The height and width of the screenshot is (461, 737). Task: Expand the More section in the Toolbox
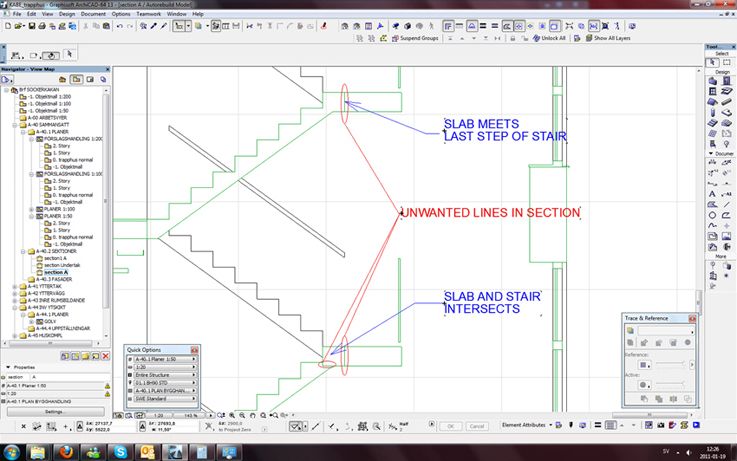[x=721, y=256]
